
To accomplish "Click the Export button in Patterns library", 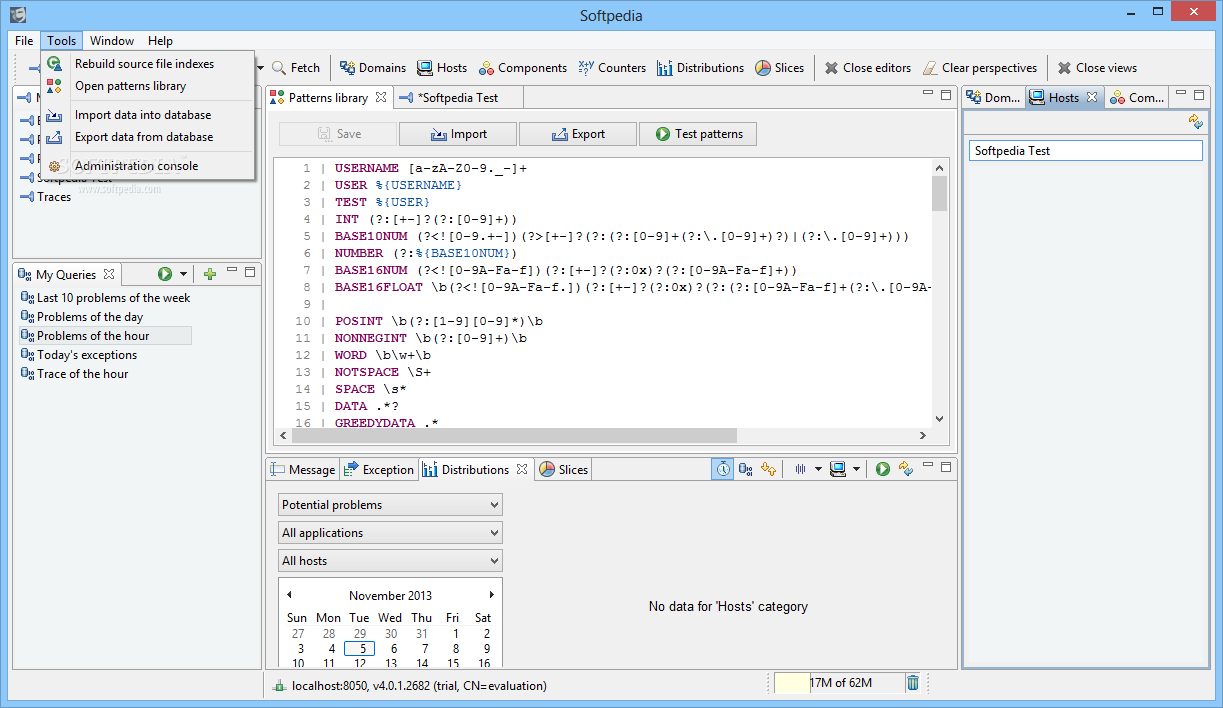I will (578, 134).
